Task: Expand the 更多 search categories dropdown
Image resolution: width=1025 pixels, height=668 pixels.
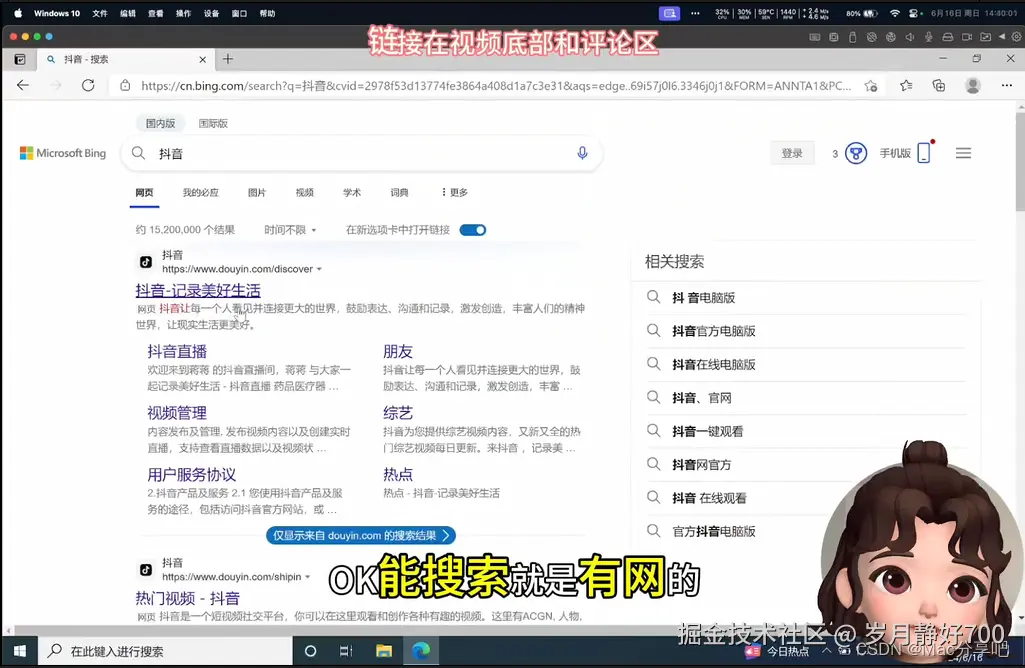Action: [x=453, y=192]
